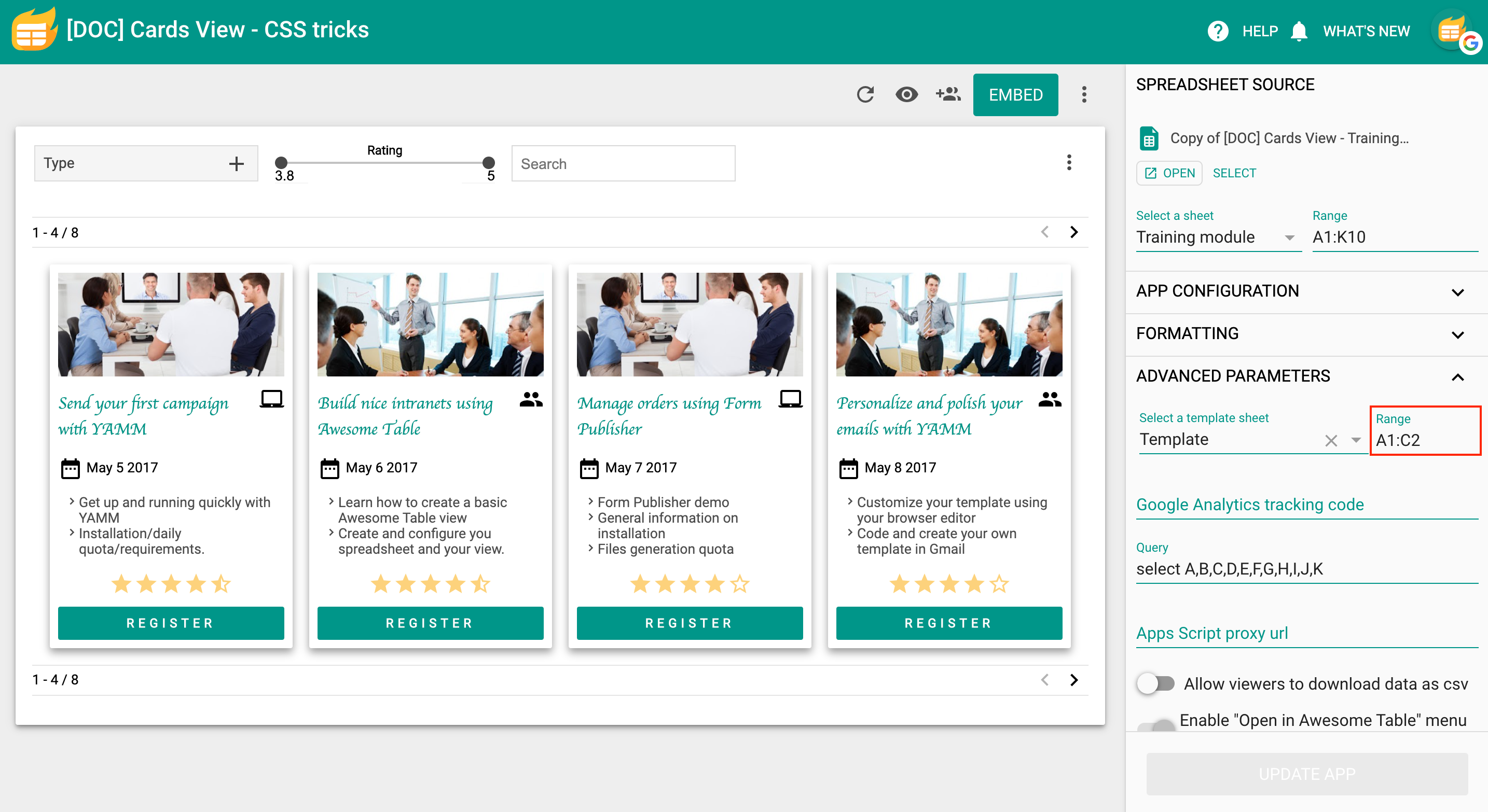Viewport: 1488px width, 812px height.
Task: Click the Google Sheets file icon
Action: tap(1149, 138)
